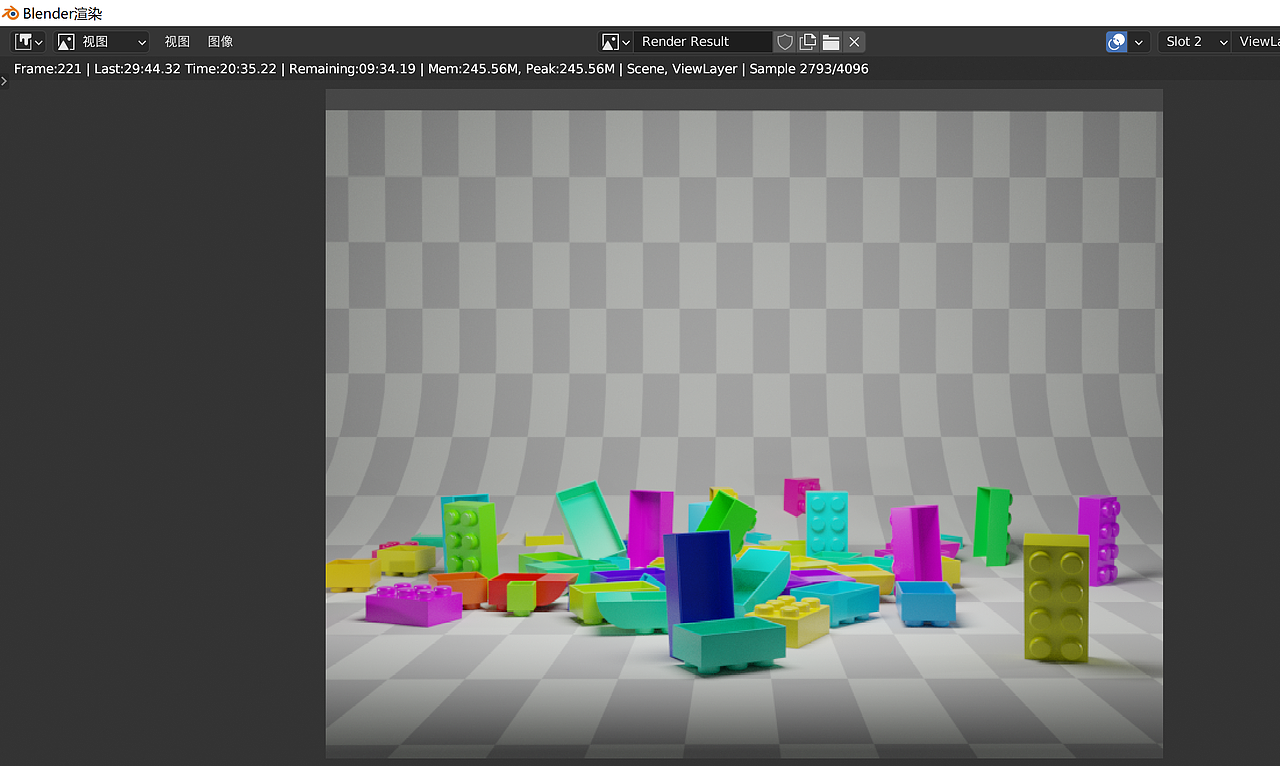Open the 视图 menu
This screenshot has width=1280, height=766.
176,41
